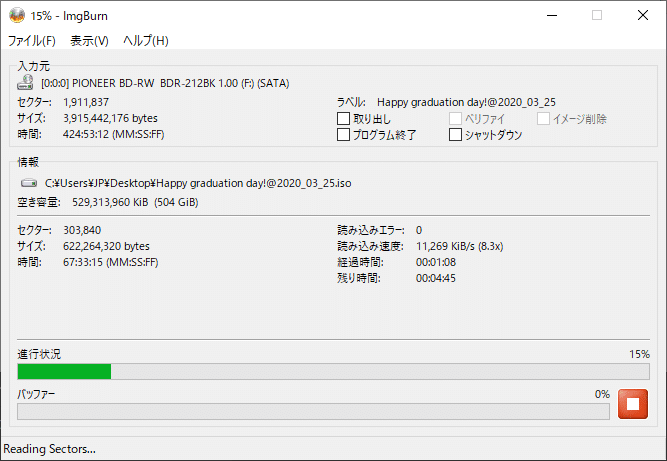
Task: Click the source size 3,915,442,176 bytes
Action: click(x=110, y=118)
